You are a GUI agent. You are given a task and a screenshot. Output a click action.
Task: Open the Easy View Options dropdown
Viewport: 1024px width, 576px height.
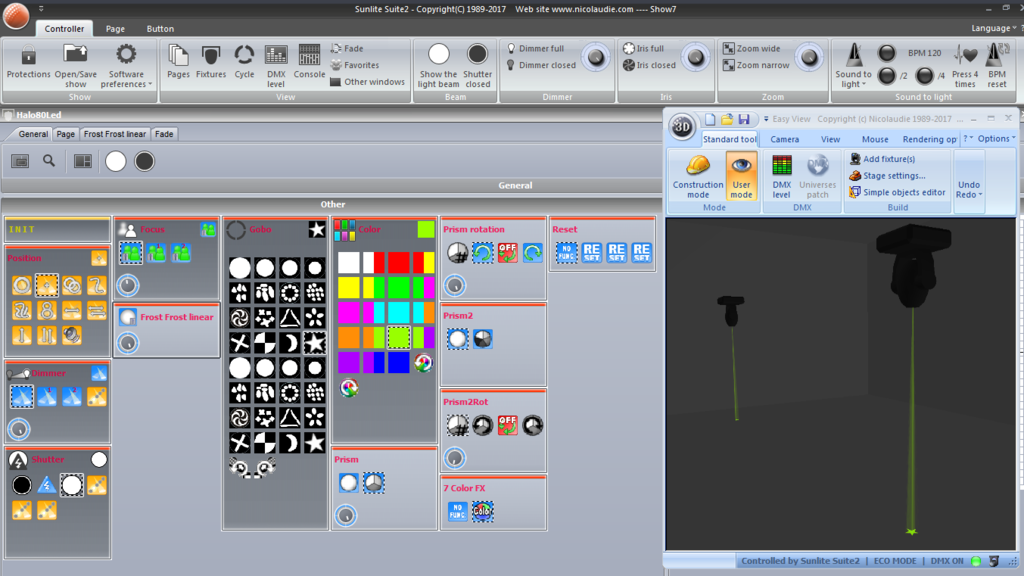(x=997, y=138)
